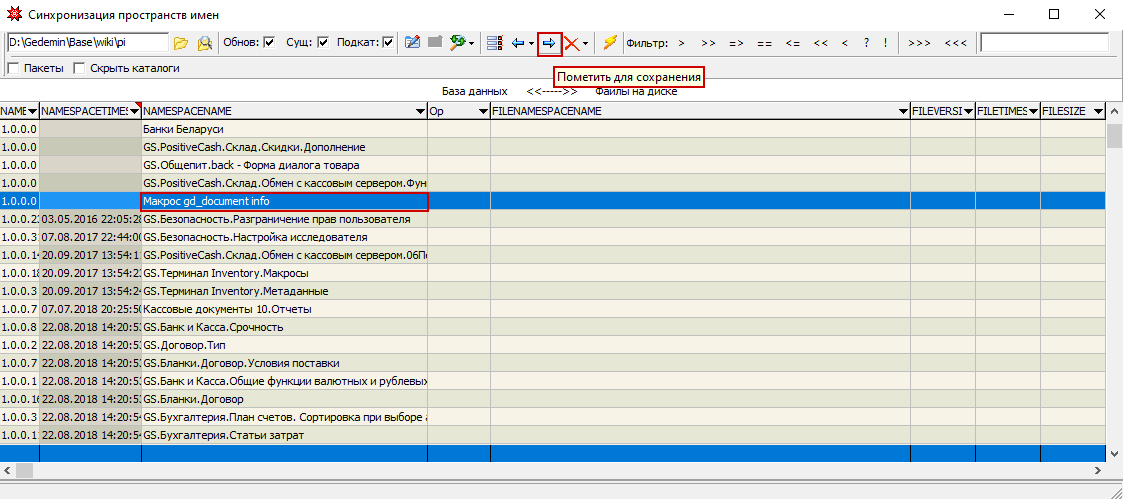Click the red X delete mark icon
This screenshot has width=1123, height=499.
(x=571, y=43)
